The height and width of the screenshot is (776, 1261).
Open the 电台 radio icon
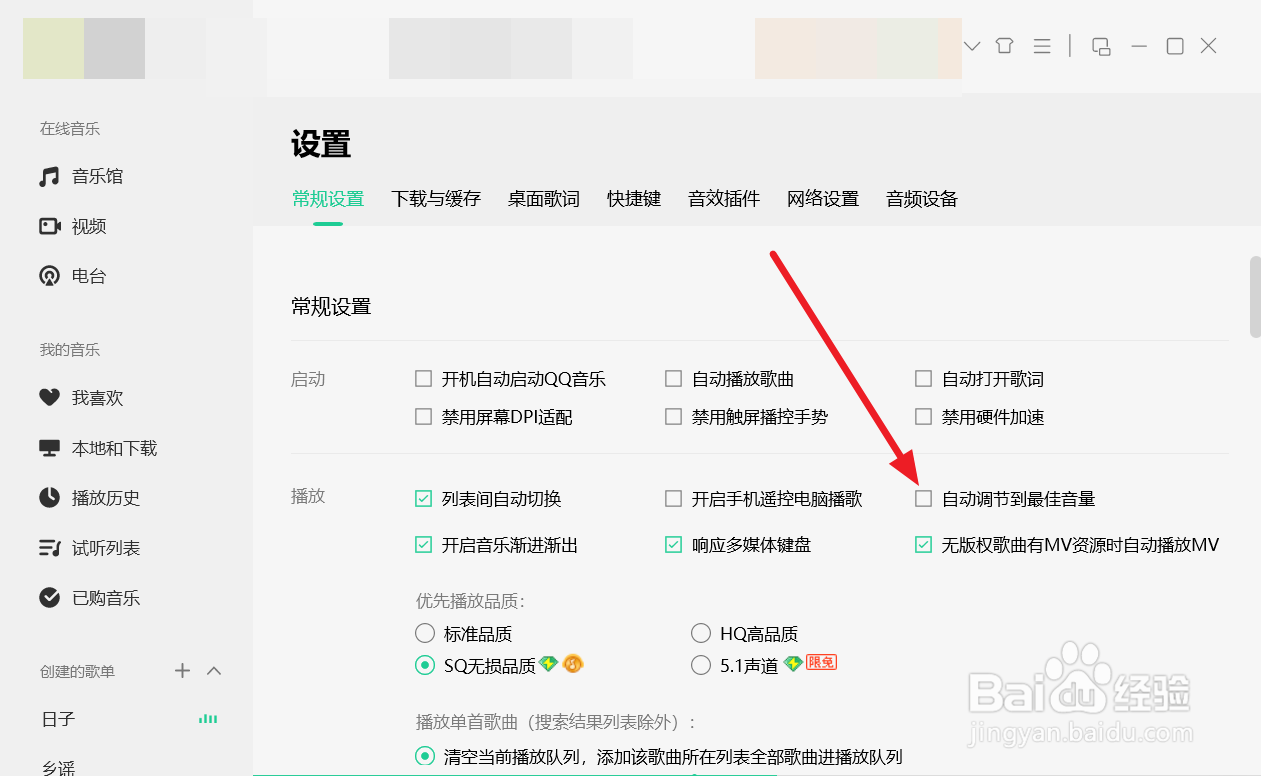[49, 276]
